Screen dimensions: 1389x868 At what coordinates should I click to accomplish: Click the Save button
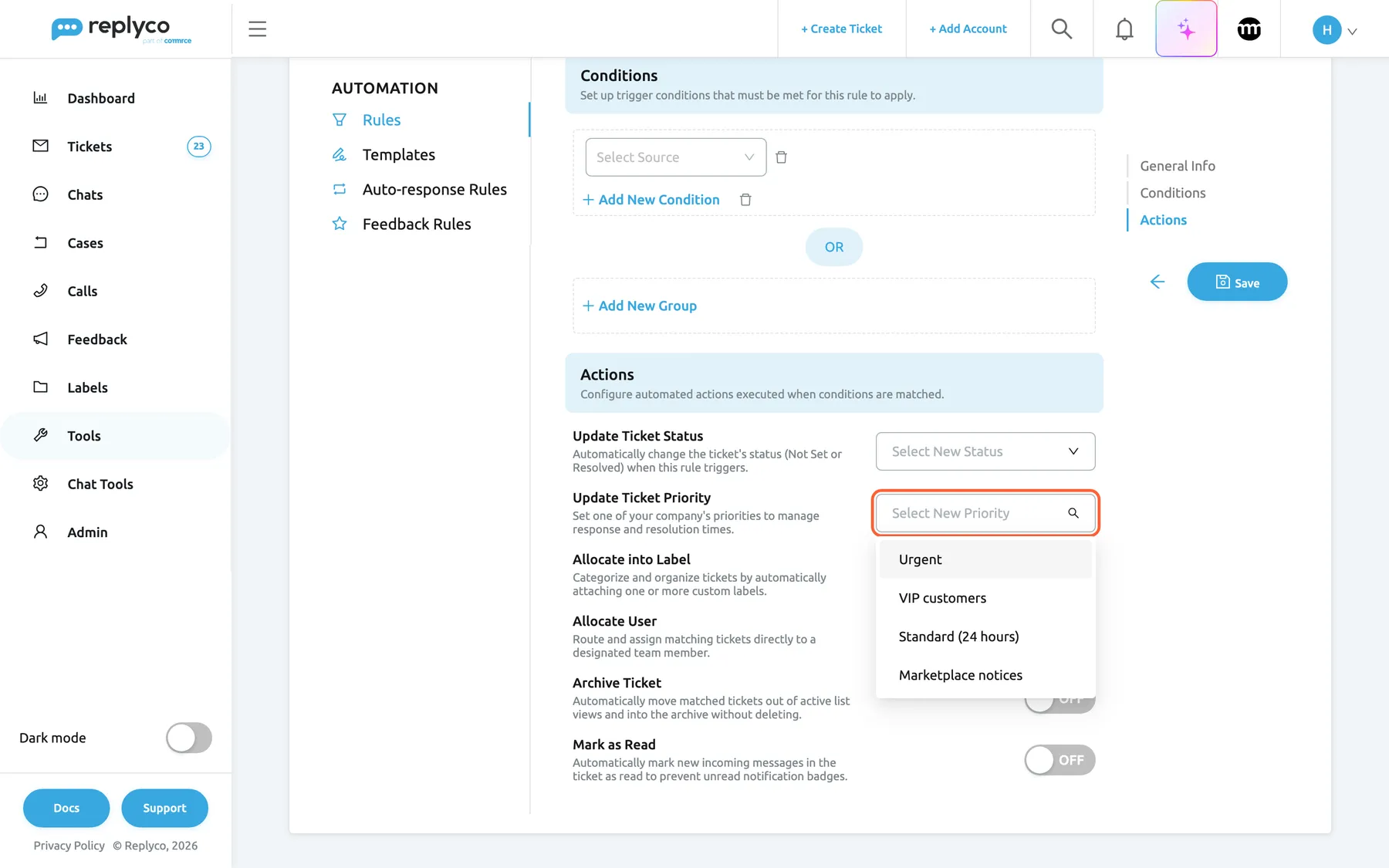[x=1237, y=282]
